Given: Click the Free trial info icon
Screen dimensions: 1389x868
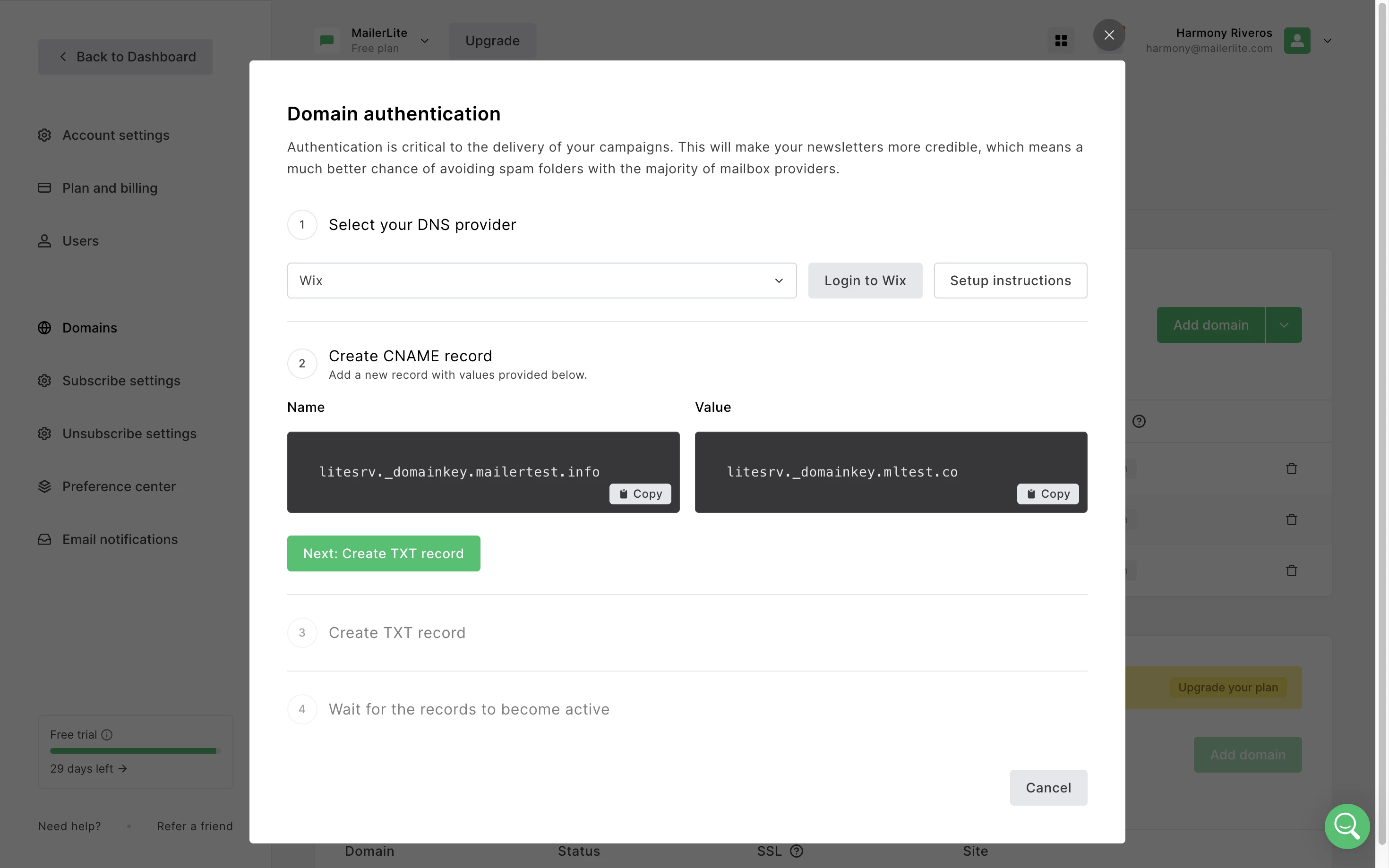Looking at the screenshot, I should point(107,735).
